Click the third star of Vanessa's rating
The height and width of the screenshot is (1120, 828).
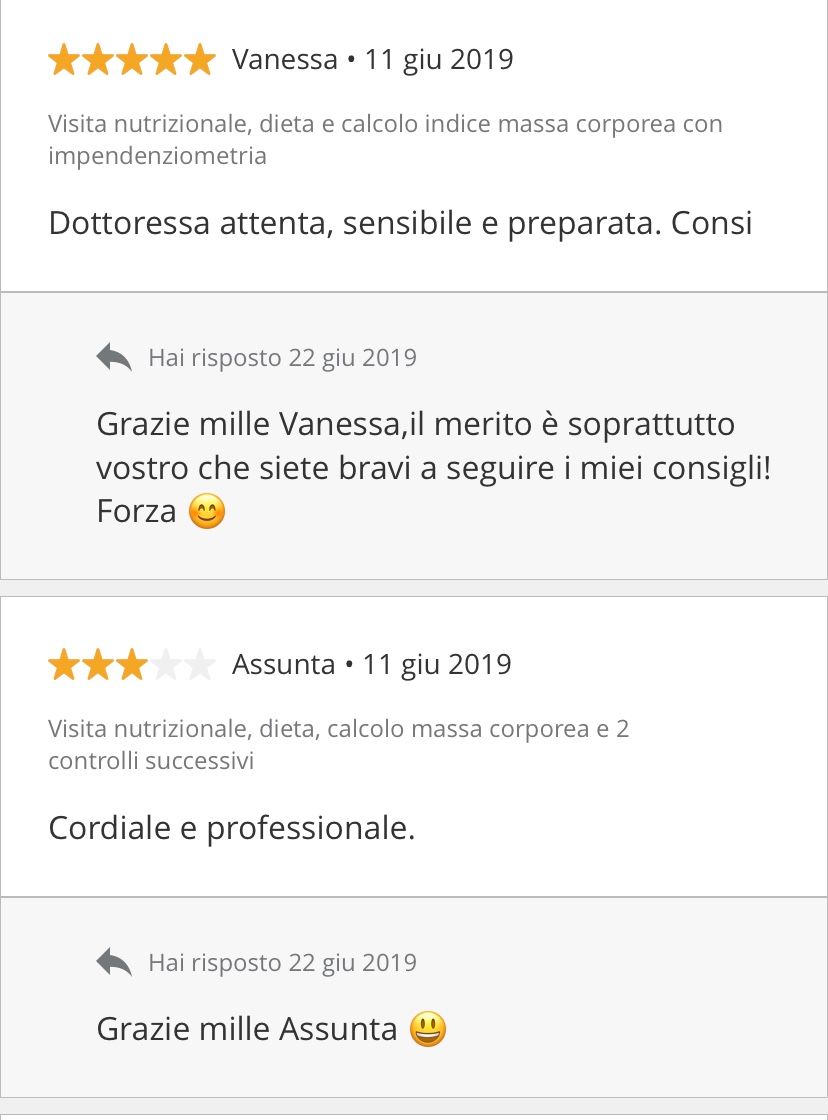point(132,60)
